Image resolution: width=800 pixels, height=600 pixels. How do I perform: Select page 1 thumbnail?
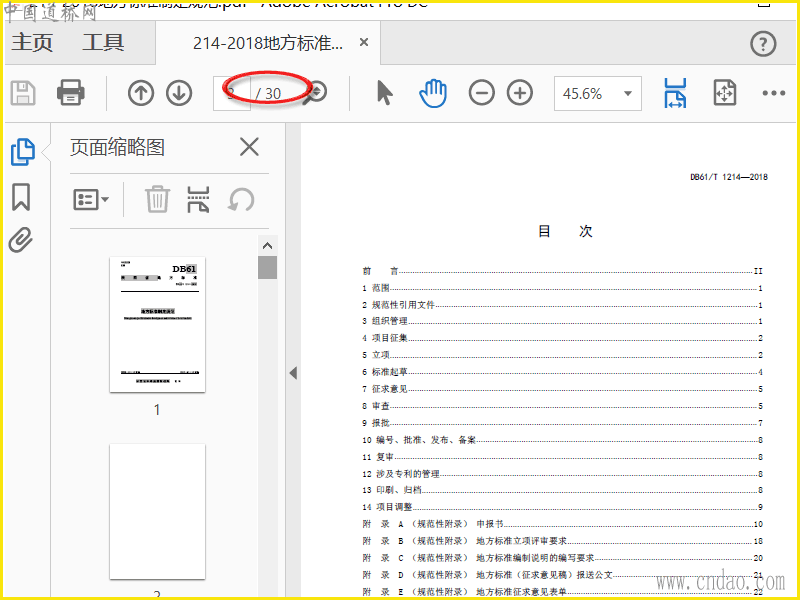click(x=158, y=324)
